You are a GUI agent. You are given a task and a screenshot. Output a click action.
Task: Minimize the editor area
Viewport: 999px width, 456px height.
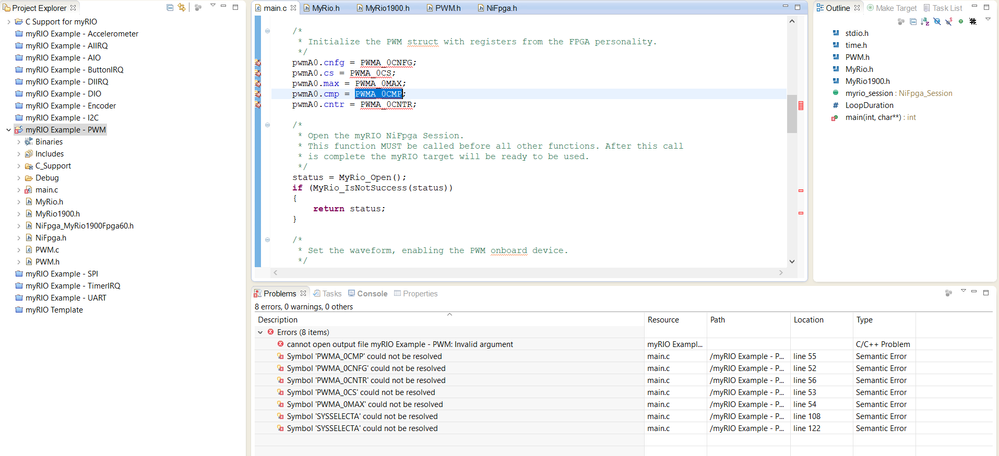click(x=787, y=7)
